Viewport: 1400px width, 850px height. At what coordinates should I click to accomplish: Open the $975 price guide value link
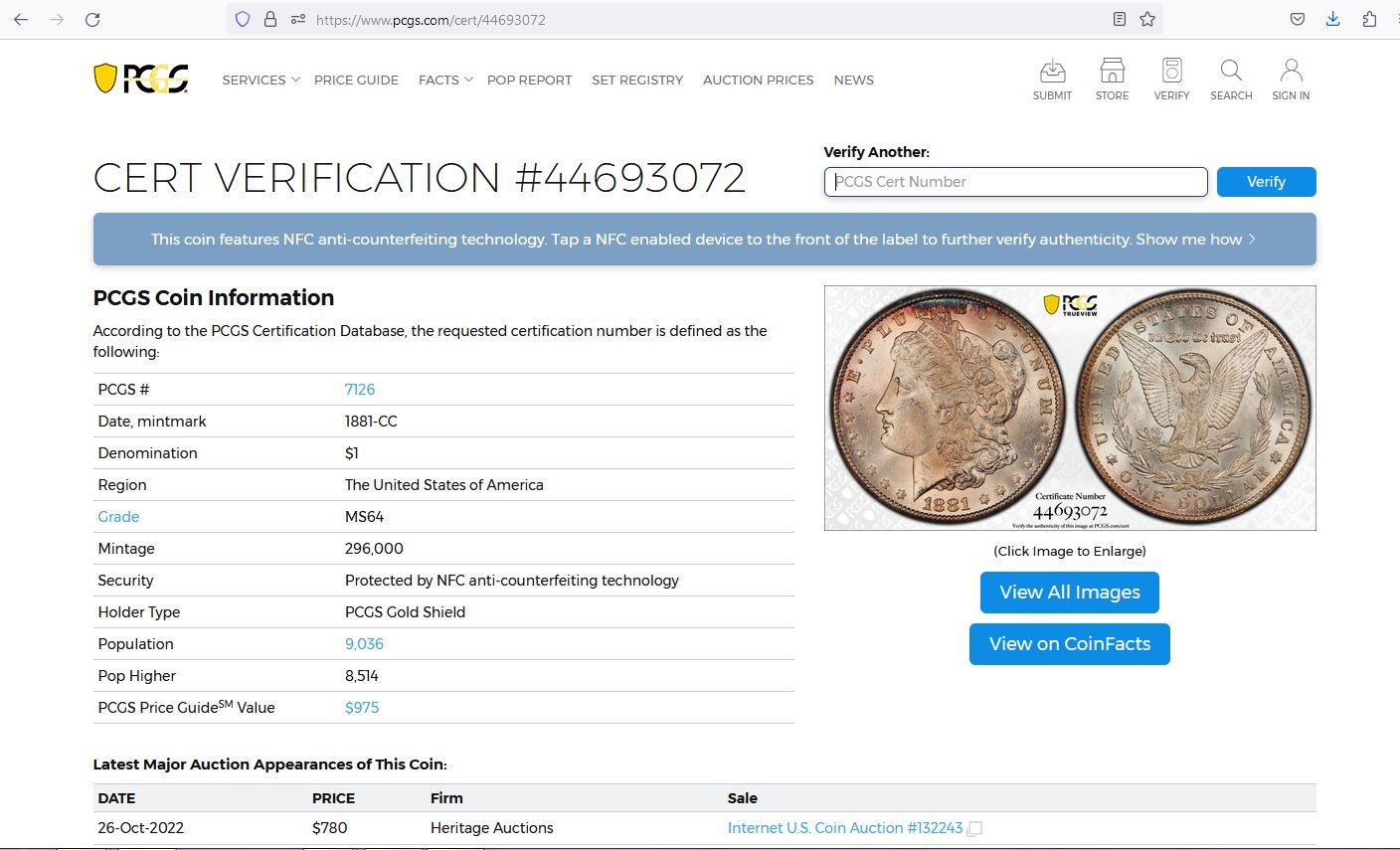[x=362, y=708]
